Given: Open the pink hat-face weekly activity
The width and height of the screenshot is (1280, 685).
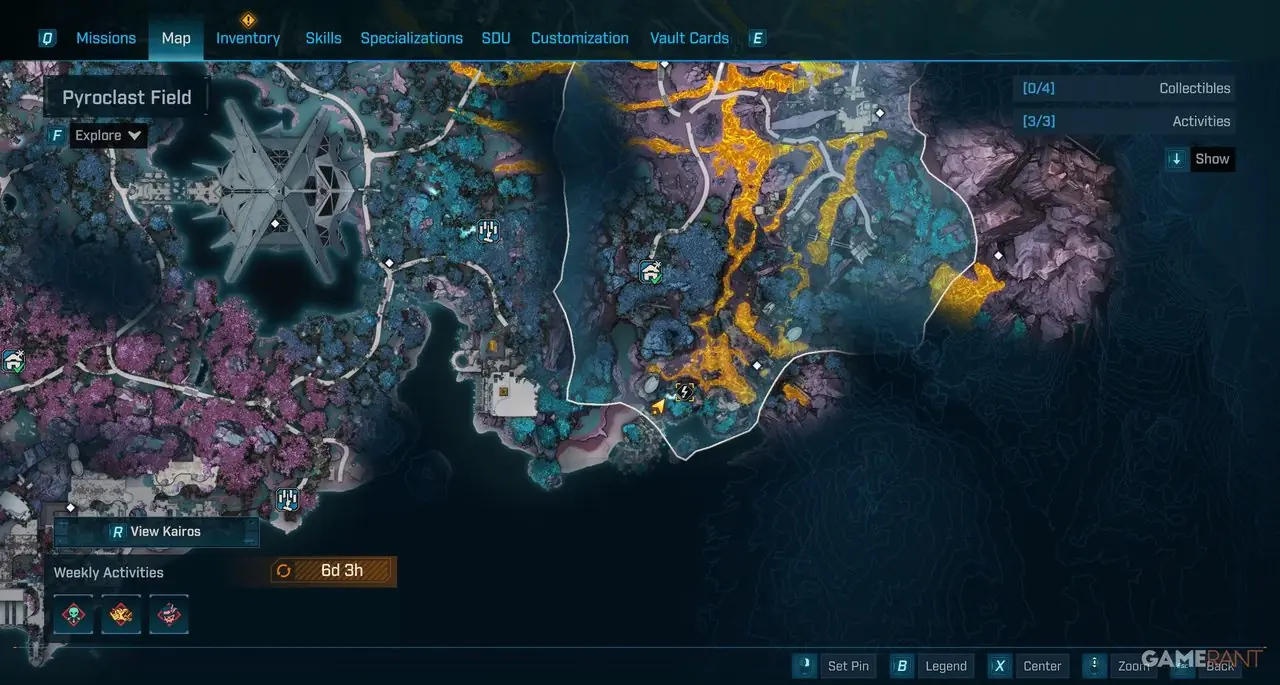Looking at the screenshot, I should tap(169, 614).
